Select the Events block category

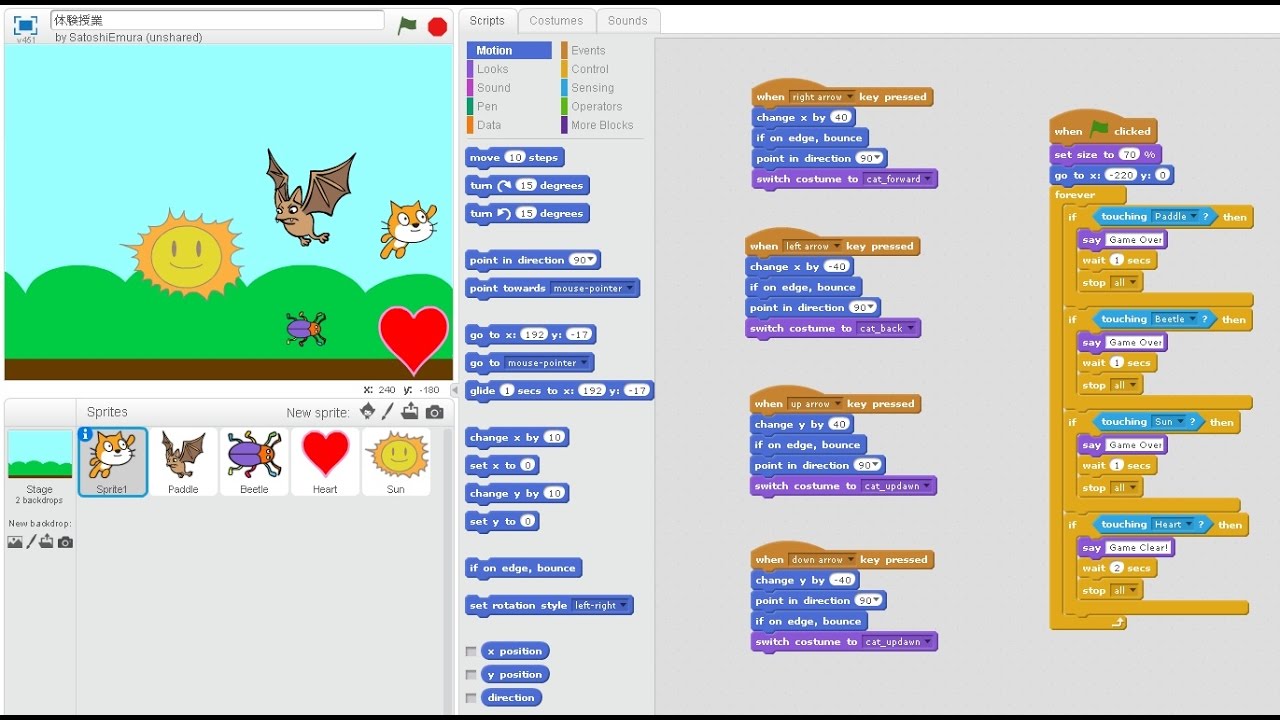(588, 49)
